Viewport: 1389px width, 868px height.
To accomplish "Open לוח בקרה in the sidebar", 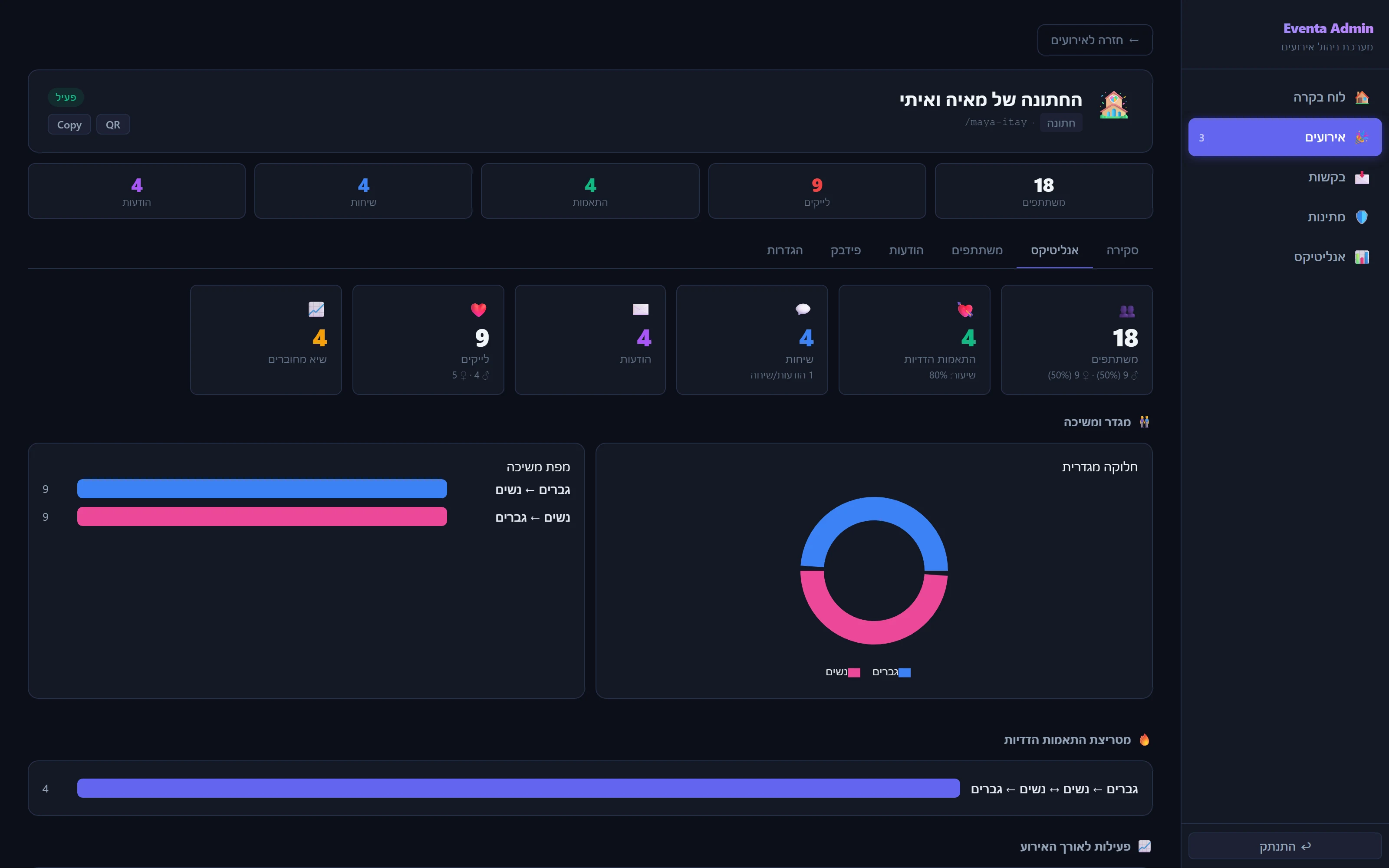I will click(1284, 97).
